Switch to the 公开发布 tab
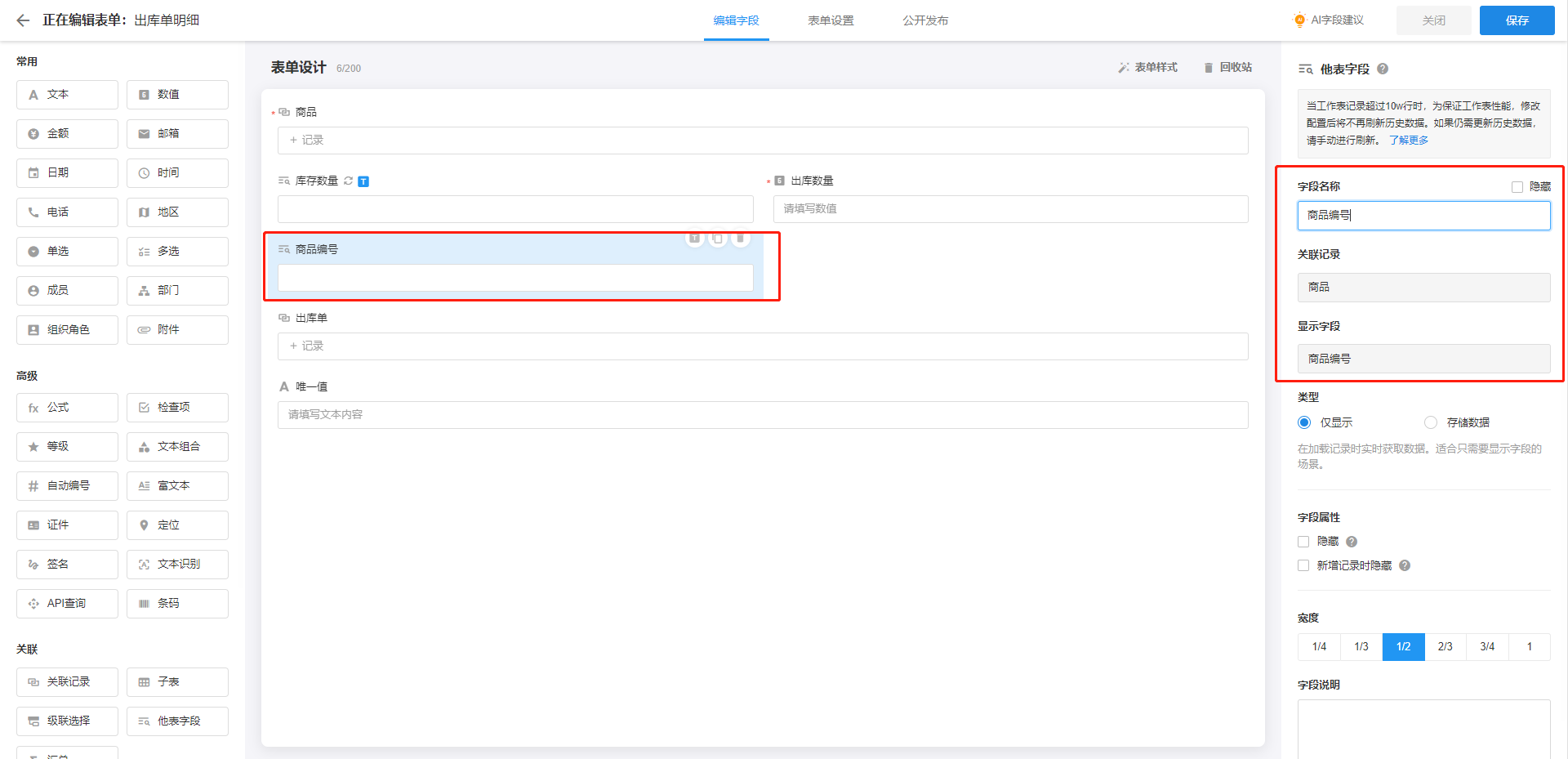Image resolution: width=1568 pixels, height=759 pixels. (x=925, y=20)
